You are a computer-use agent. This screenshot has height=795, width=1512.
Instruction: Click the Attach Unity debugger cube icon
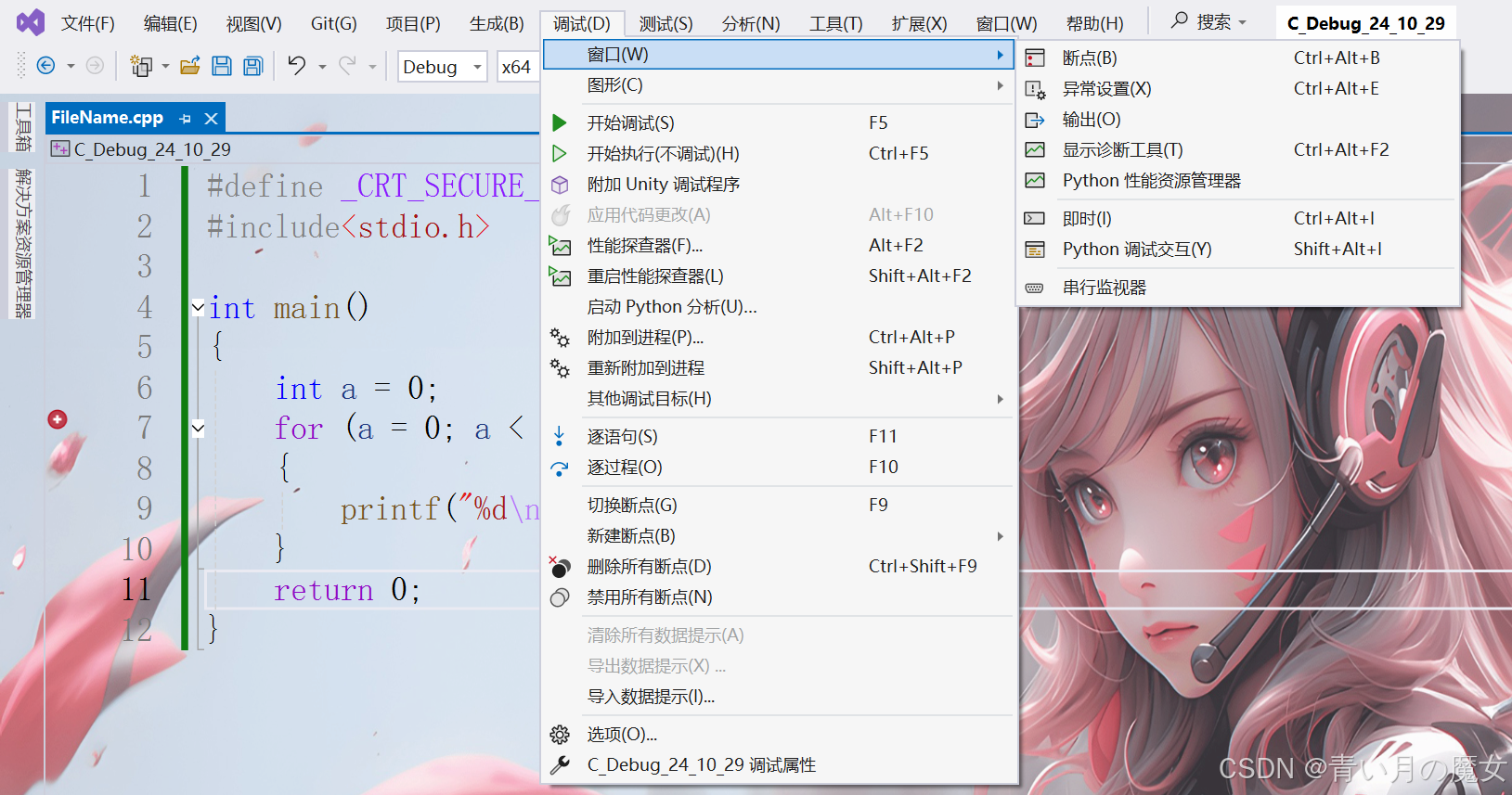click(560, 185)
